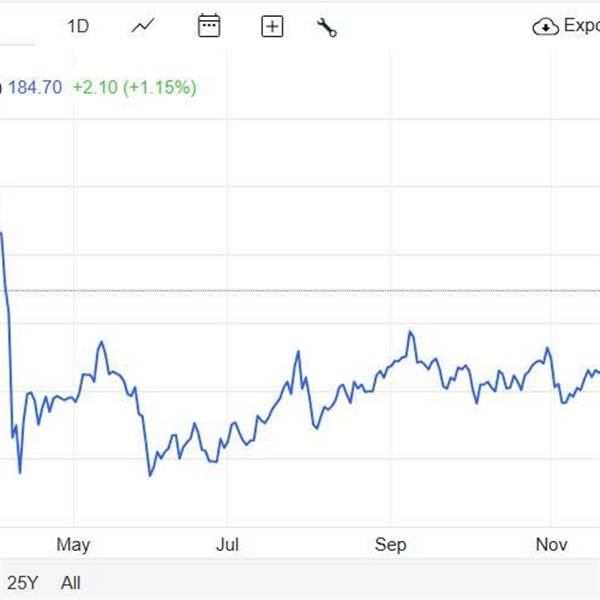
Task: Open chart settings wrench icon
Action: (327, 27)
